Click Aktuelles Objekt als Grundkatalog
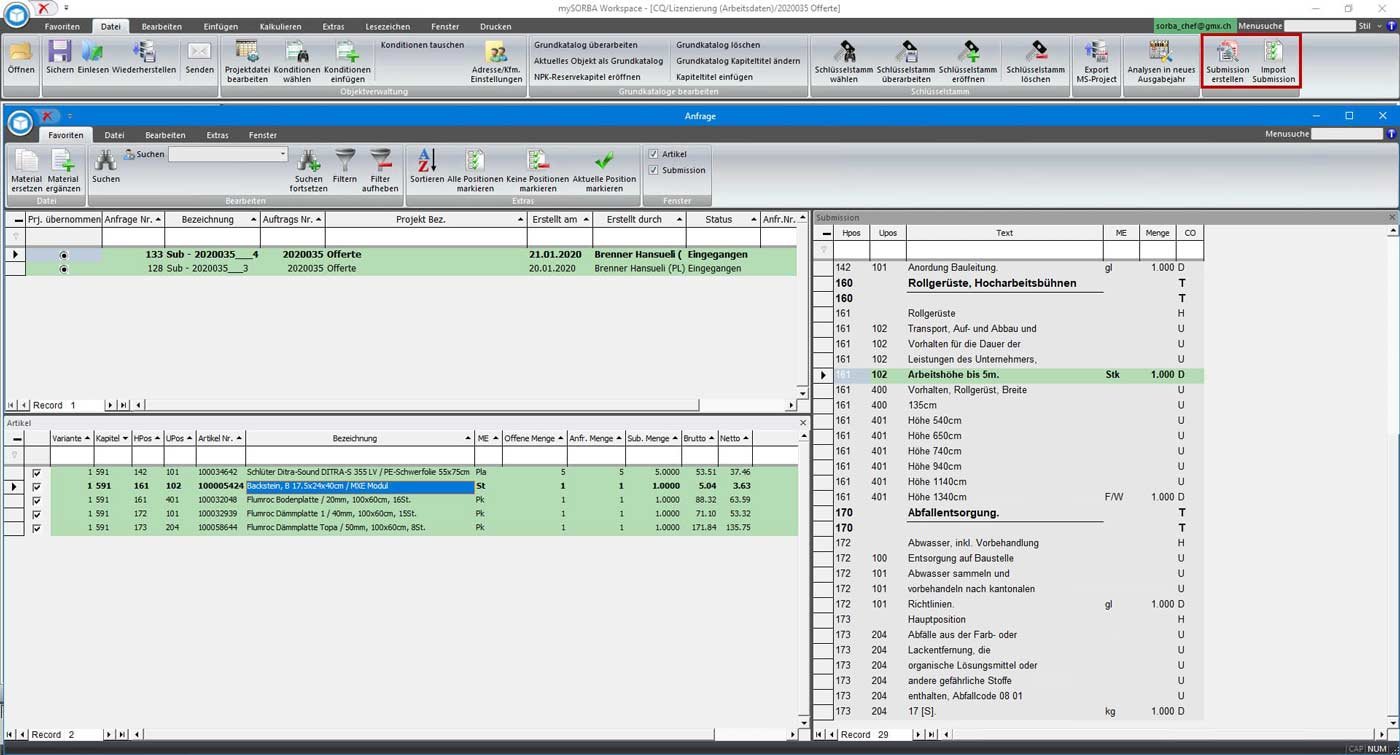This screenshot has width=1400, height=755. pos(598,61)
